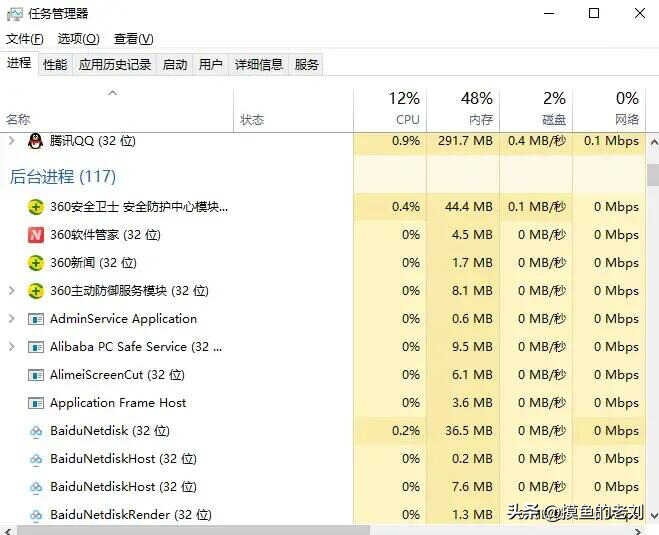Click the Task Manager title bar icon
Image resolution: width=659 pixels, height=535 pixels.
click(15, 14)
